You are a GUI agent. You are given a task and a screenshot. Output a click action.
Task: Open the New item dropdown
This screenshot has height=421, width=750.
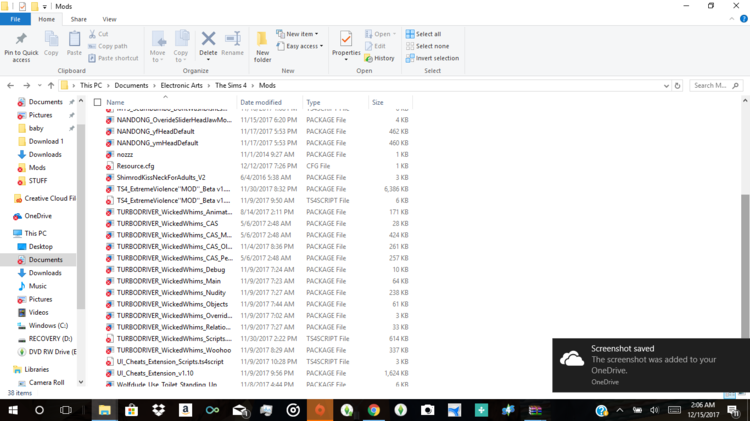pyautogui.click(x=297, y=34)
